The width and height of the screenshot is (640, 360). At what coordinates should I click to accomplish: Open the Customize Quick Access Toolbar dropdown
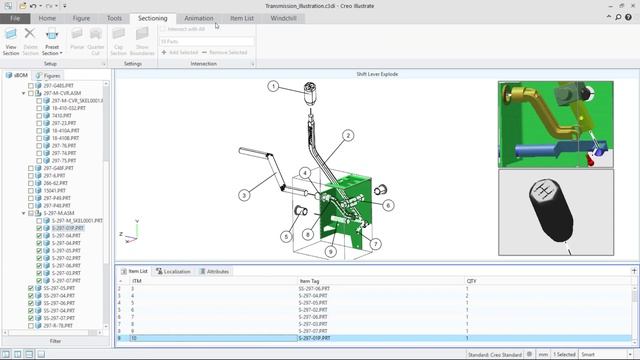64,6
